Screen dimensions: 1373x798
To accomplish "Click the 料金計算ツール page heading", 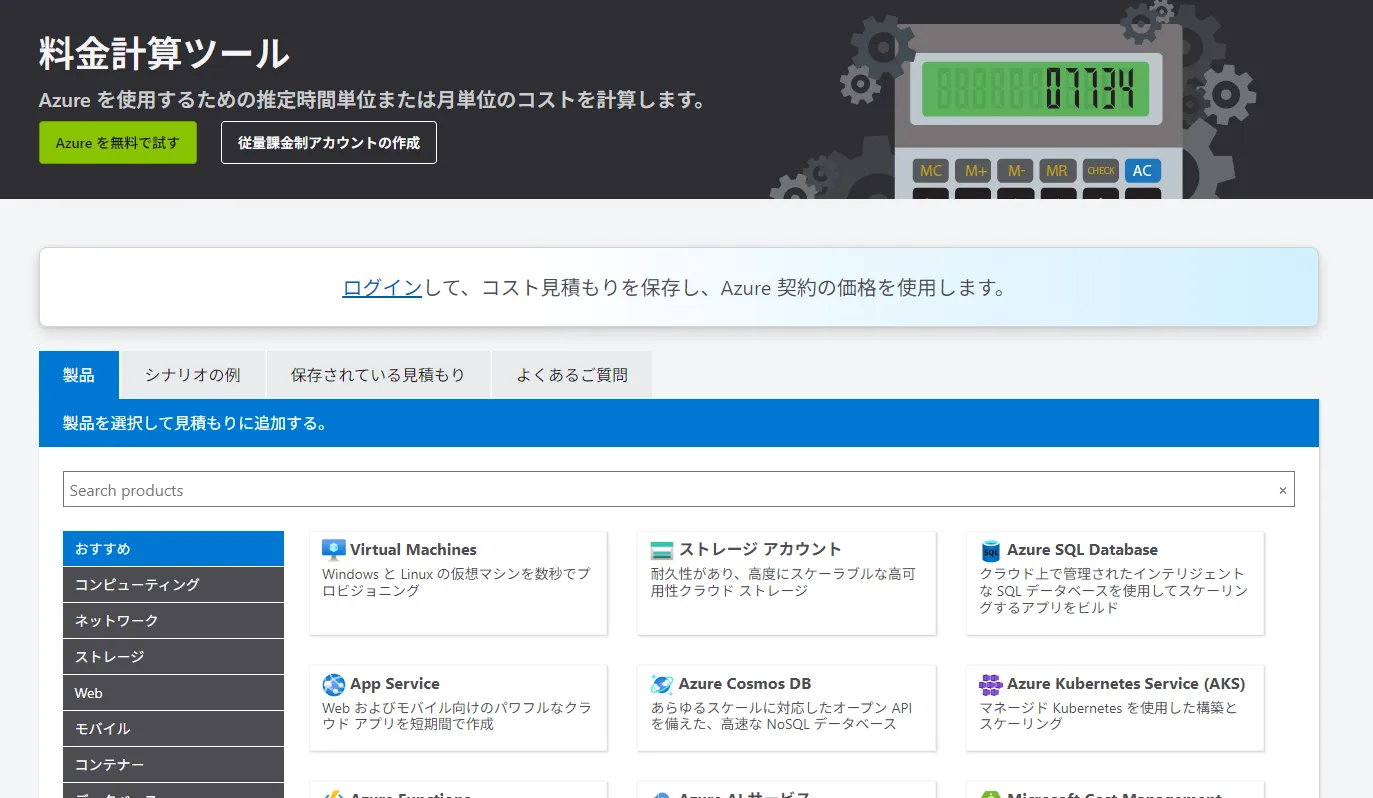I will click(x=164, y=54).
